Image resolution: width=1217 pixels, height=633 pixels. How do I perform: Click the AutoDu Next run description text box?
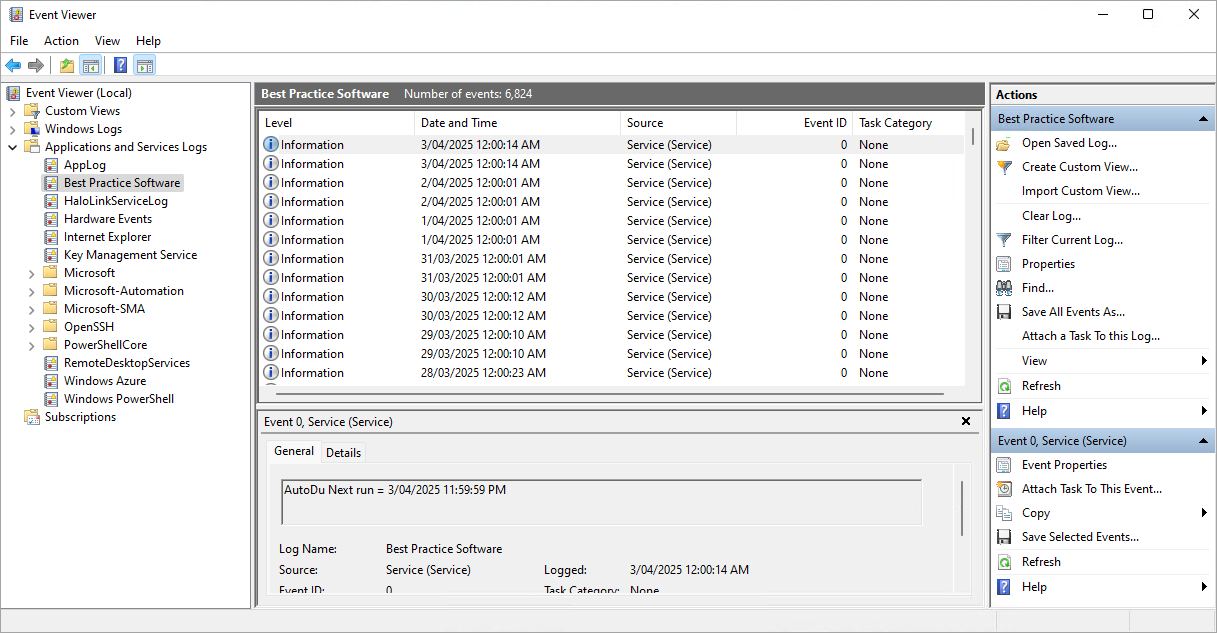click(x=602, y=502)
